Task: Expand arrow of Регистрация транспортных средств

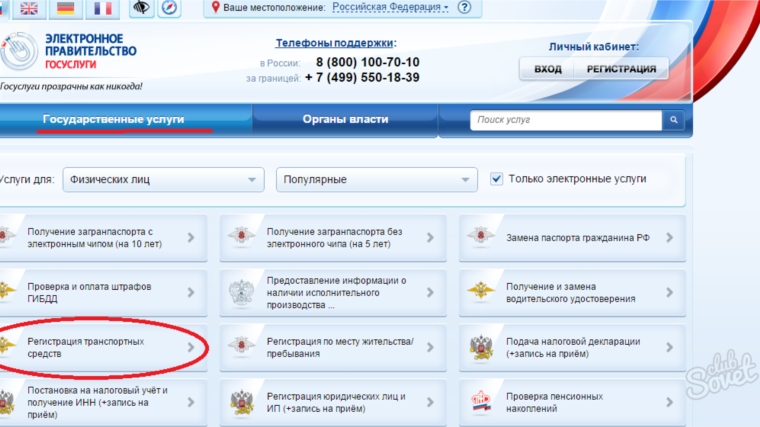Action: click(191, 347)
